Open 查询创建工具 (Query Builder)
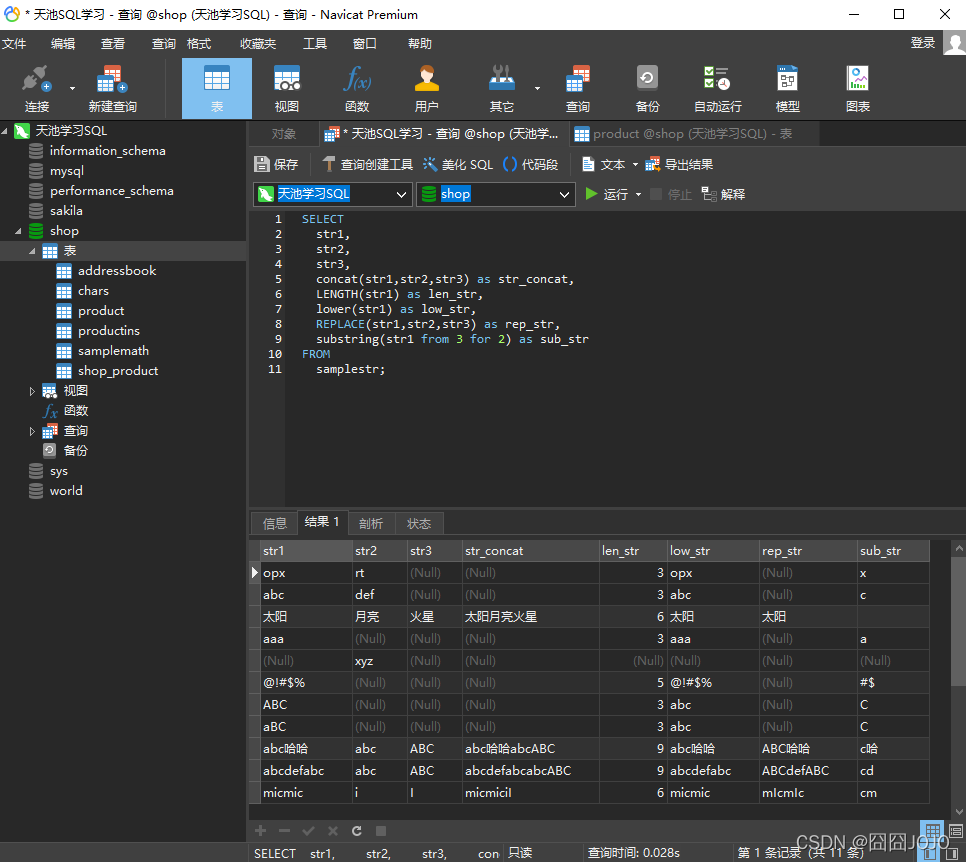Screen dimensions: 966x862 pyautogui.click(x=368, y=165)
